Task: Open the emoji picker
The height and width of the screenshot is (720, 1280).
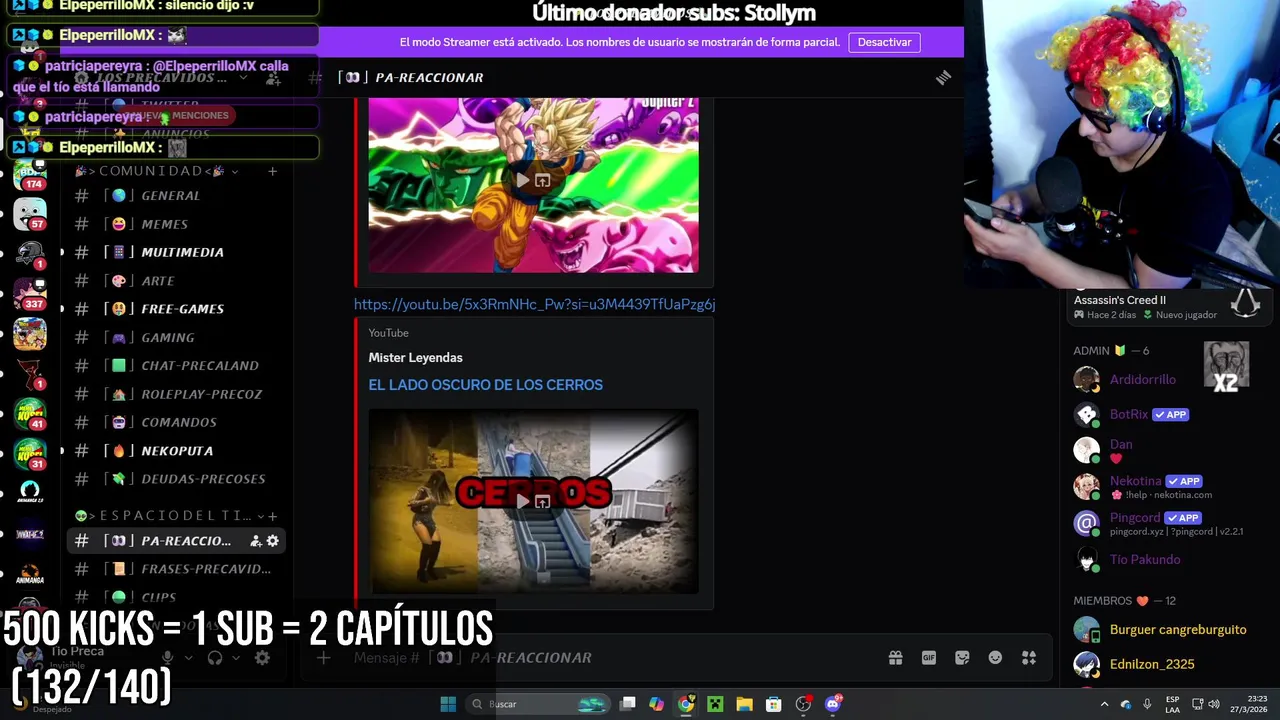Action: [x=995, y=657]
